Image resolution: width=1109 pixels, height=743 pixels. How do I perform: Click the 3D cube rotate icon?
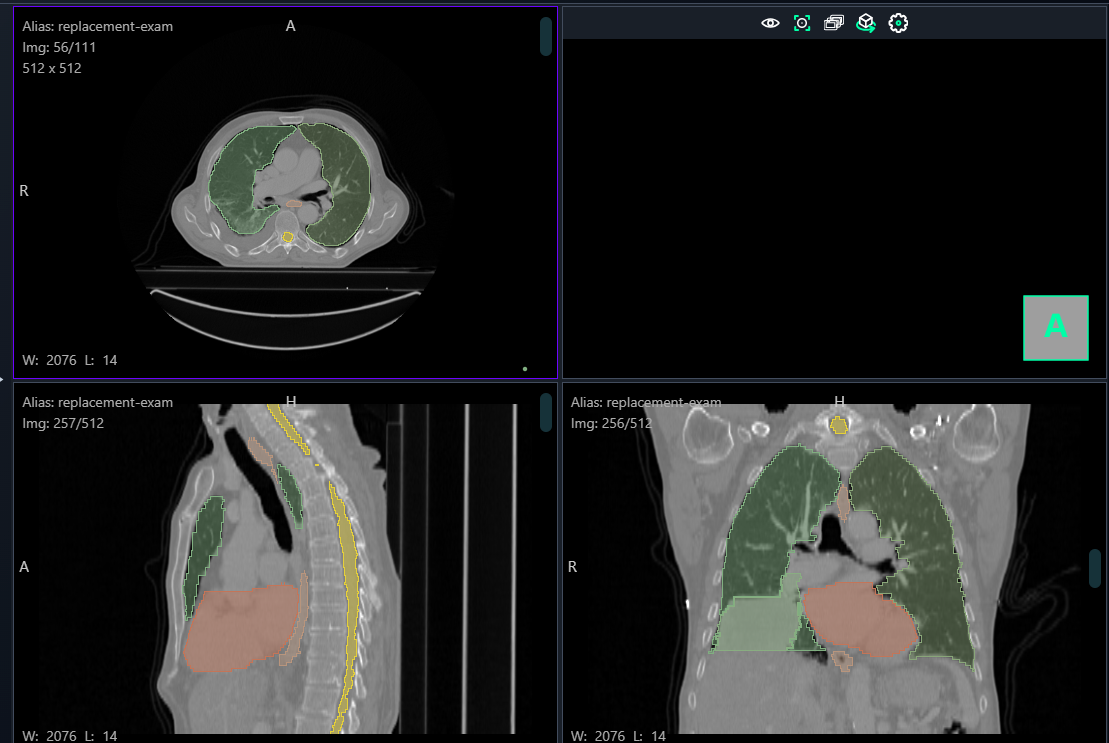point(866,23)
